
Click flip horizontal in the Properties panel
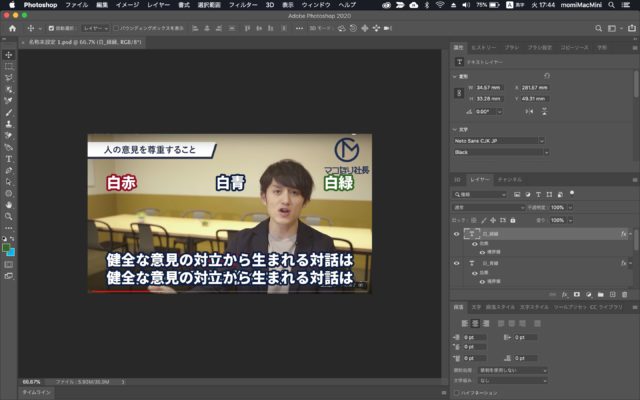[x=529, y=111]
